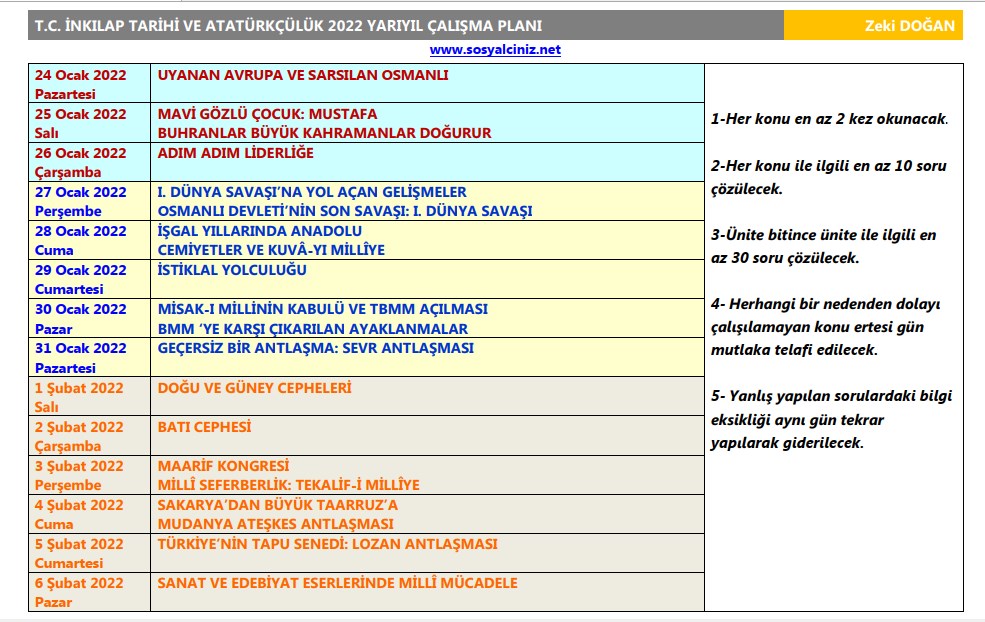985x622 pixels.
Task: Click the UYANAN AVRUPA VE SARSILAN OSMANLI topic
Action: coord(303,75)
